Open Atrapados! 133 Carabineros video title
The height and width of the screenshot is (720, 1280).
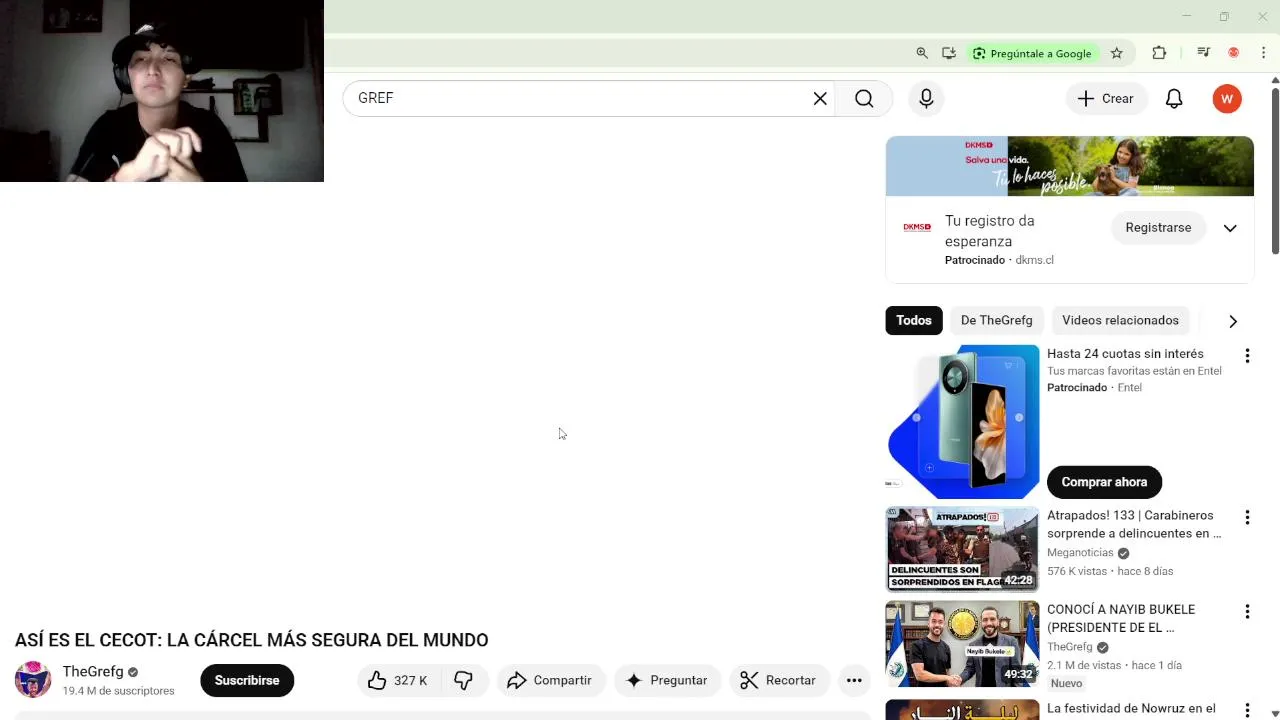1134,524
